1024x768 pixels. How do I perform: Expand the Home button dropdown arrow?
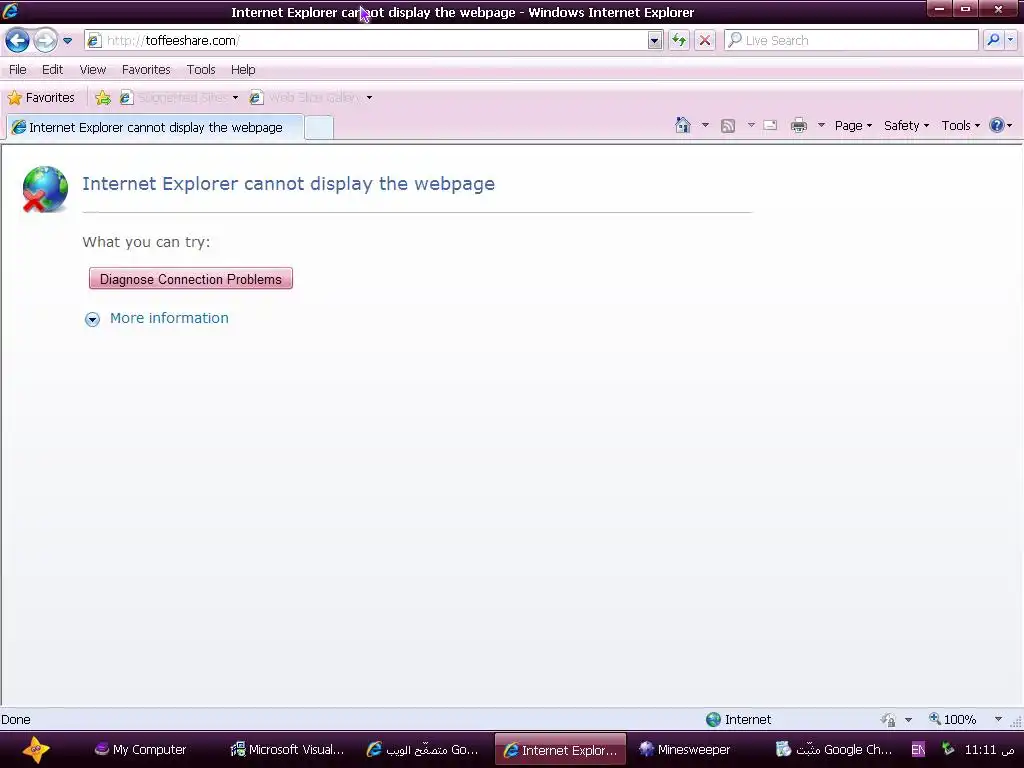pyautogui.click(x=705, y=125)
